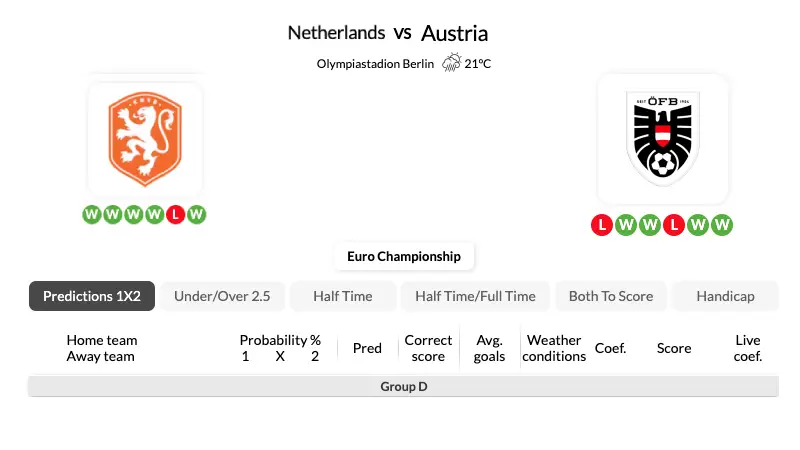The height and width of the screenshot is (450, 800).
Task: Select the Handicap tab
Action: (726, 296)
